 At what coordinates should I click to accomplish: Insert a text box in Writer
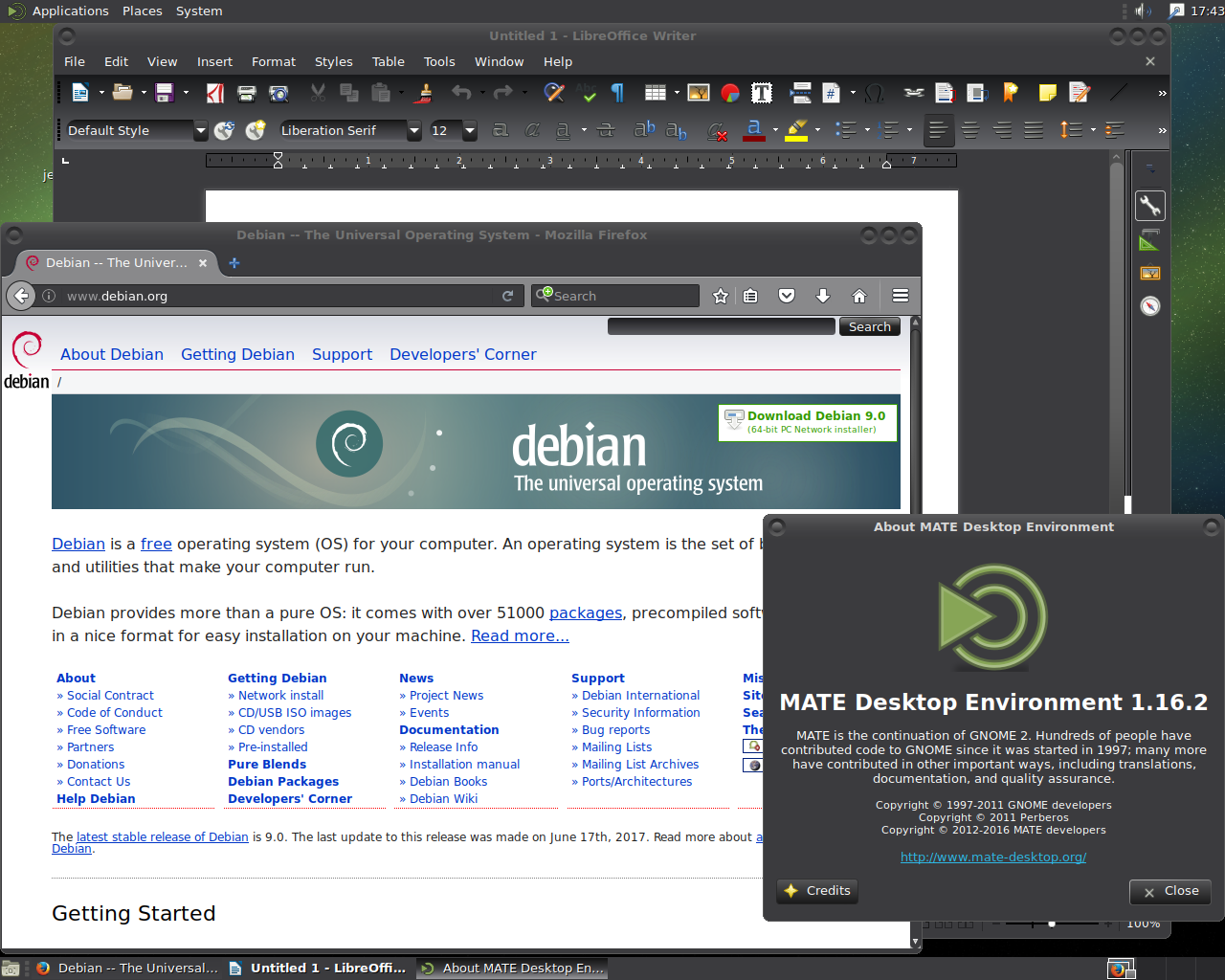[x=762, y=93]
